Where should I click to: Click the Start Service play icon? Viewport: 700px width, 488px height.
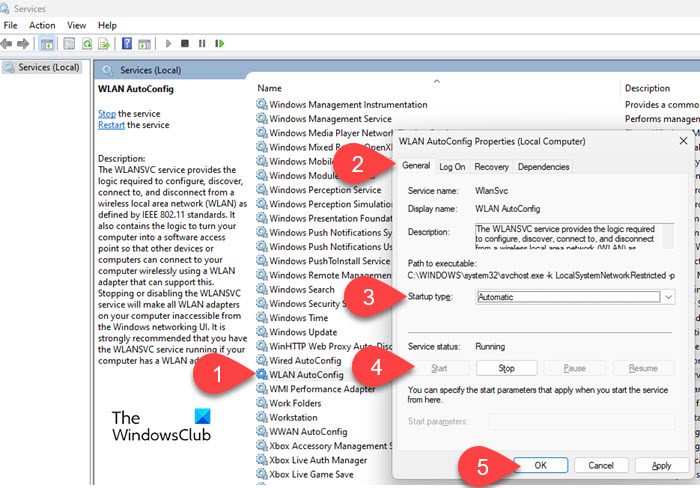tap(168, 43)
